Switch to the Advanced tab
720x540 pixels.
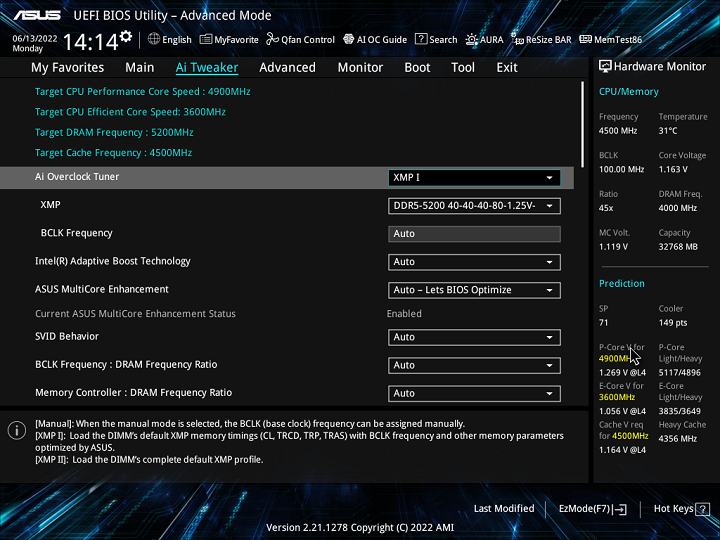tap(287, 68)
